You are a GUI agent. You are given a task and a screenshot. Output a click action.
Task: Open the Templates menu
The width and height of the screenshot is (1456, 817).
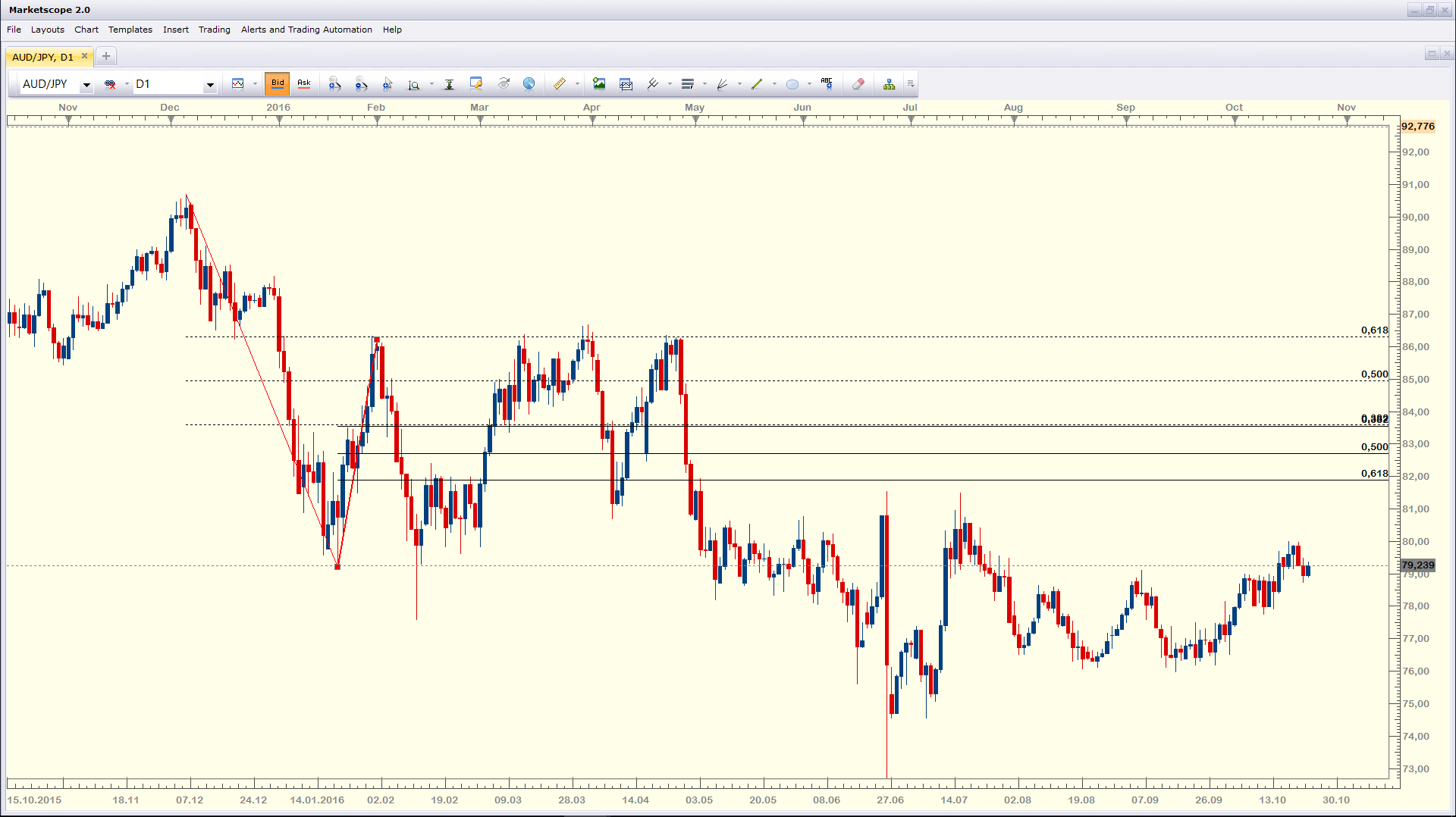(x=130, y=30)
